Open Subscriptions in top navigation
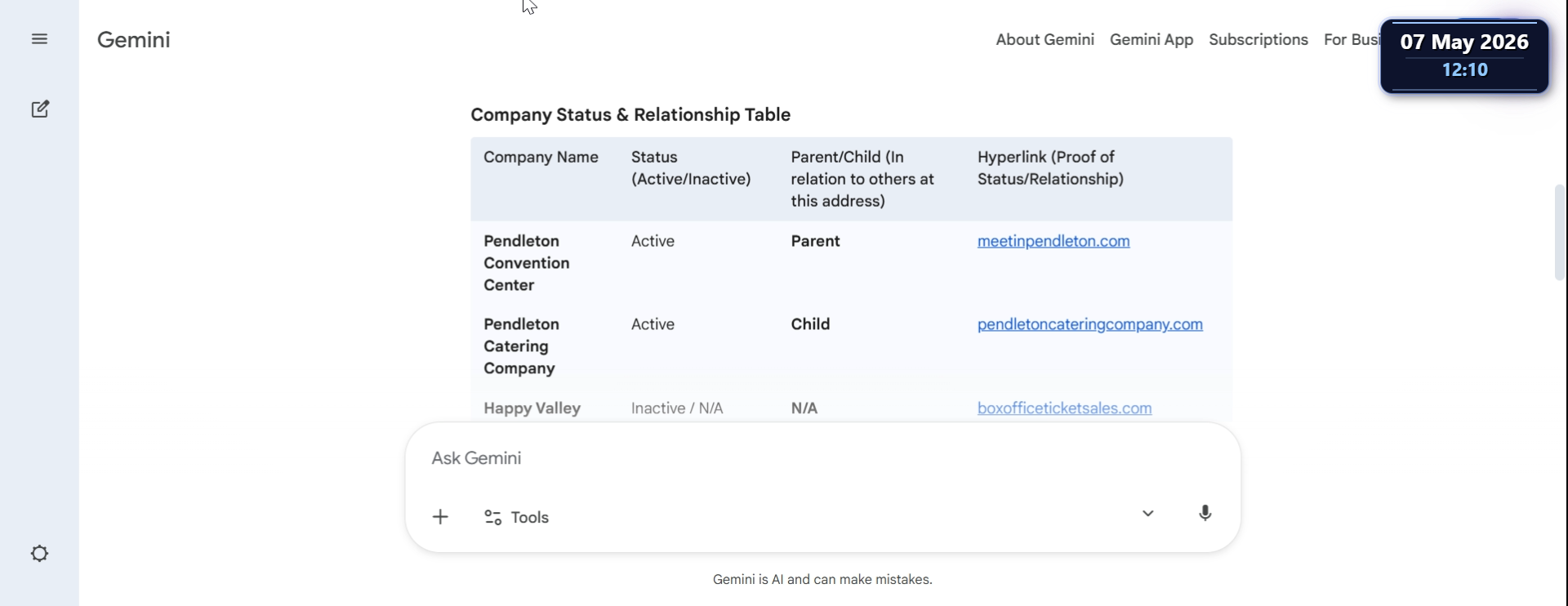Viewport: 1568px width, 606px height. click(x=1258, y=40)
